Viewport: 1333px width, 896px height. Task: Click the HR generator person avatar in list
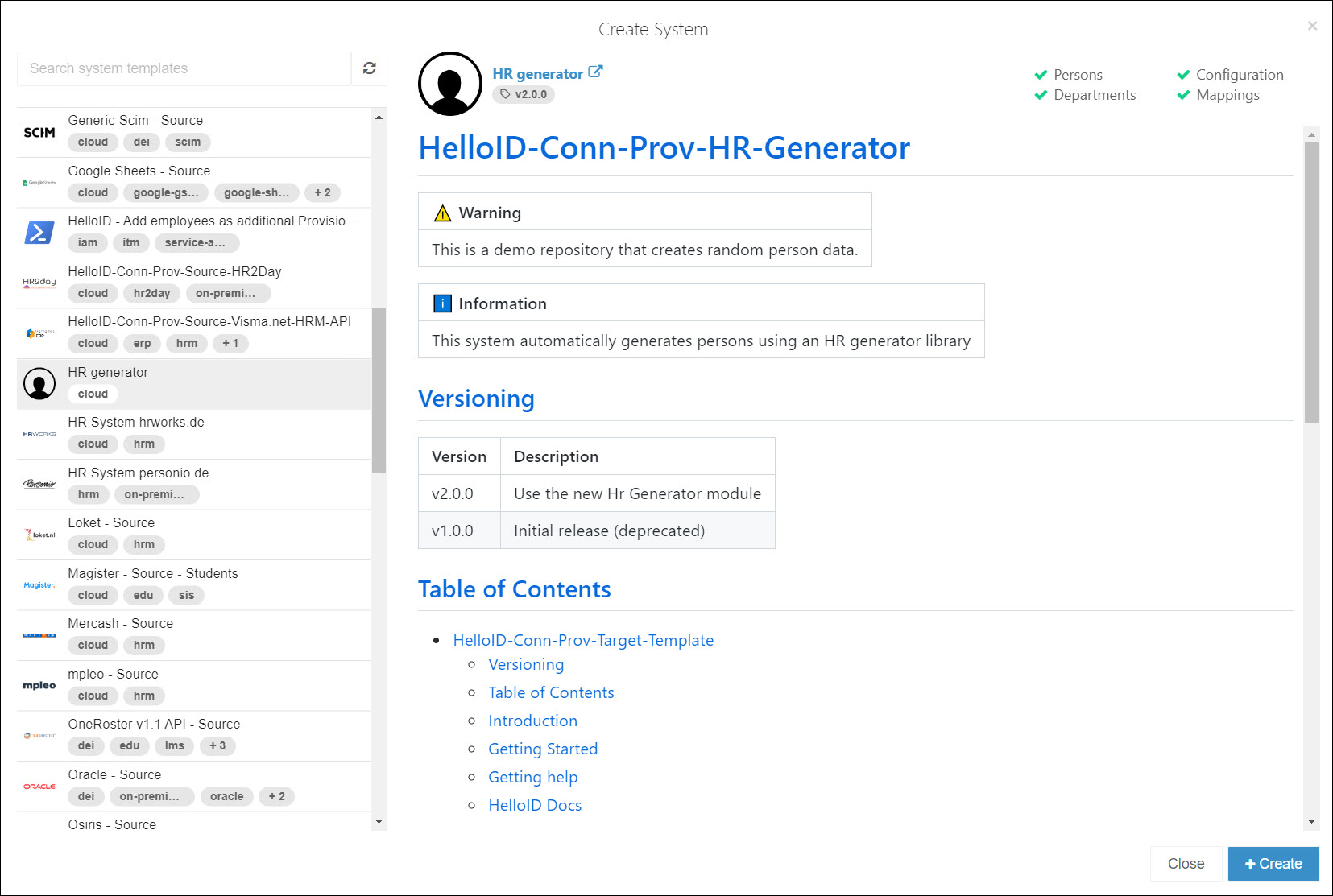tap(39, 383)
